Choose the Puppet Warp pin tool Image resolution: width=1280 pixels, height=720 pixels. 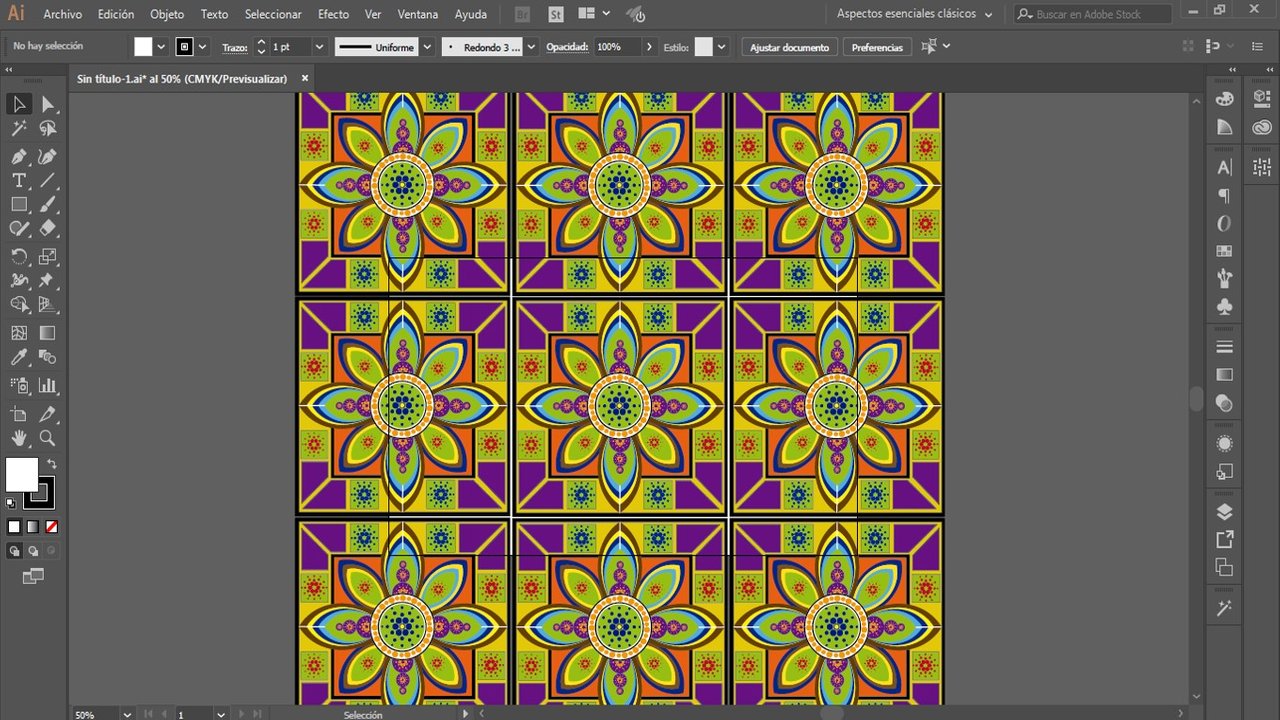[47, 280]
